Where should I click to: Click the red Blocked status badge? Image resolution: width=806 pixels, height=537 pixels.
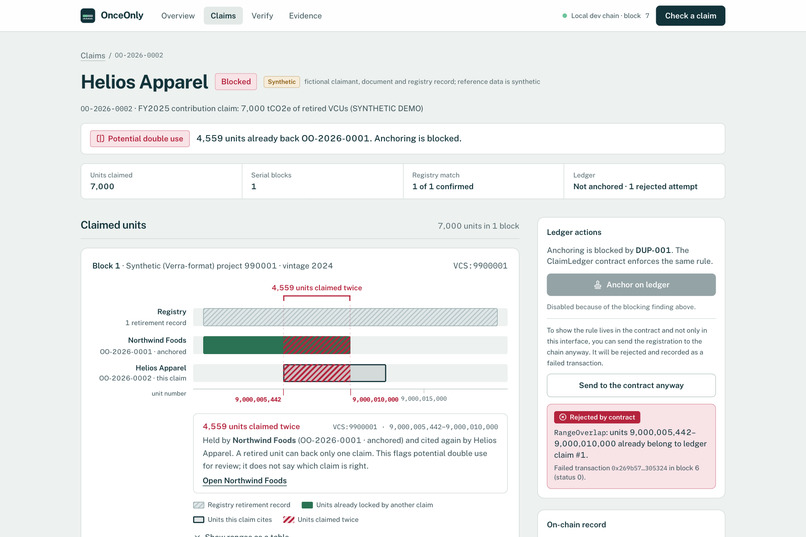pyautogui.click(x=236, y=82)
